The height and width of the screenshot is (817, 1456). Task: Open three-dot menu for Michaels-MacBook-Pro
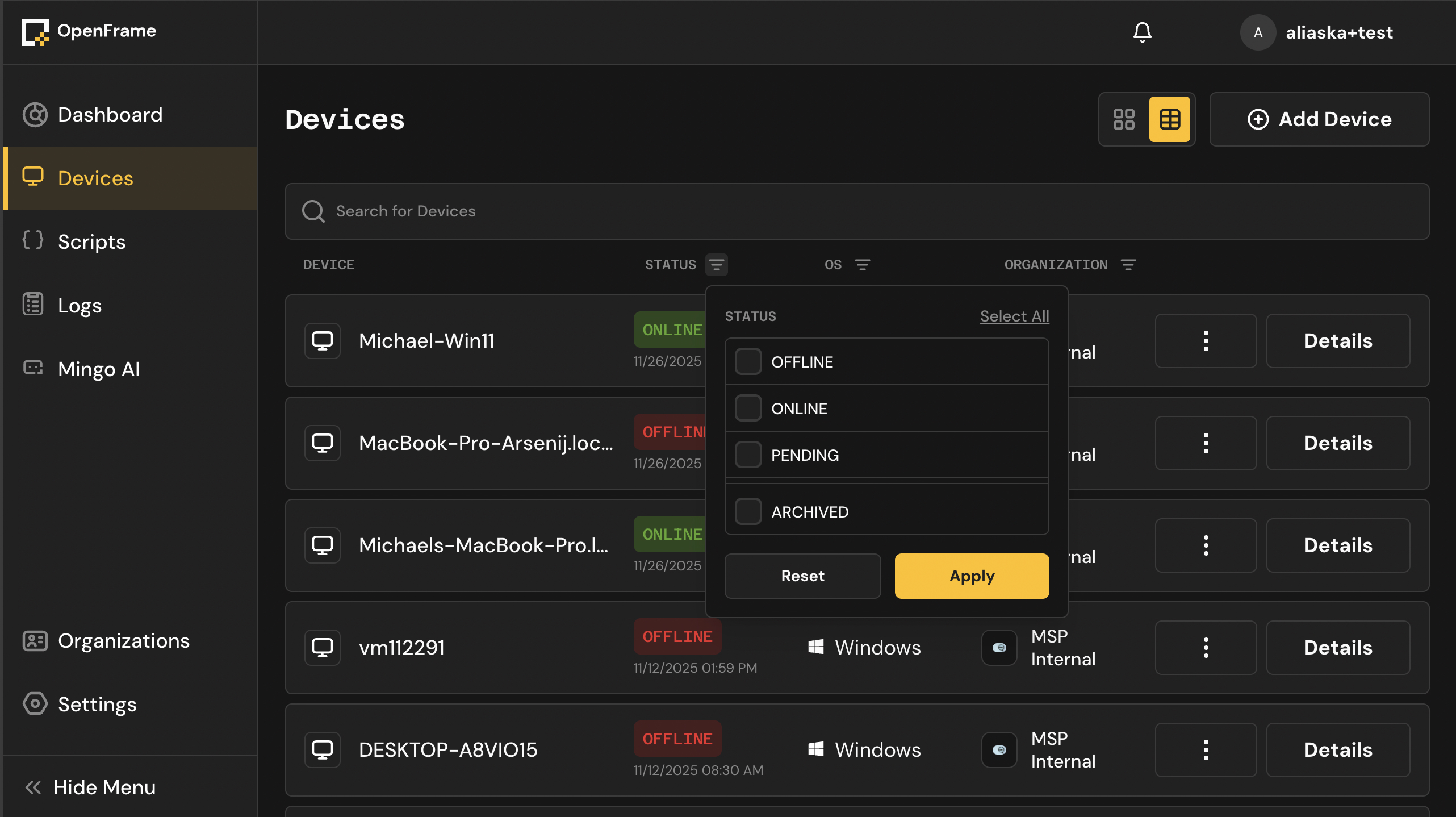click(x=1206, y=545)
